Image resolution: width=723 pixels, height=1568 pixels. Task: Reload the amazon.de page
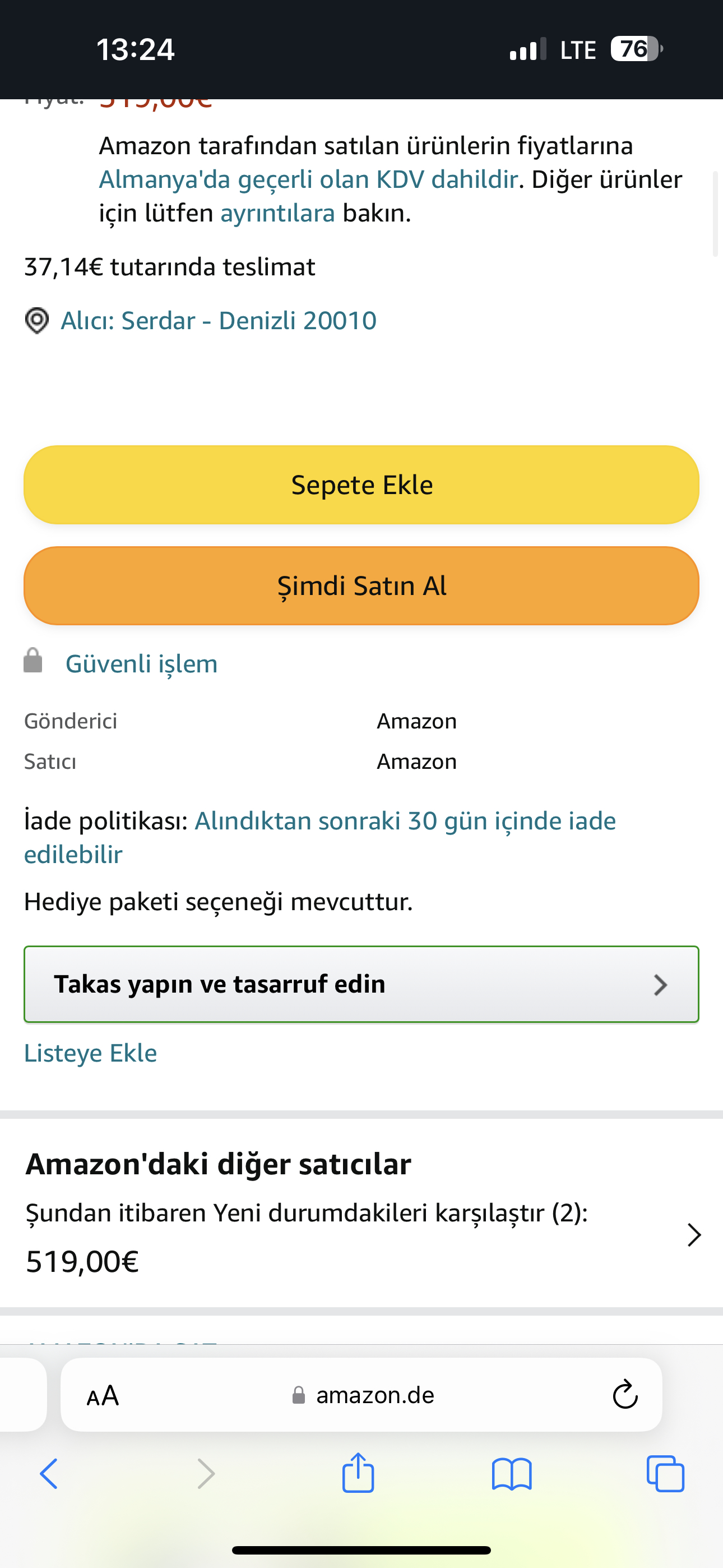[x=625, y=1395]
